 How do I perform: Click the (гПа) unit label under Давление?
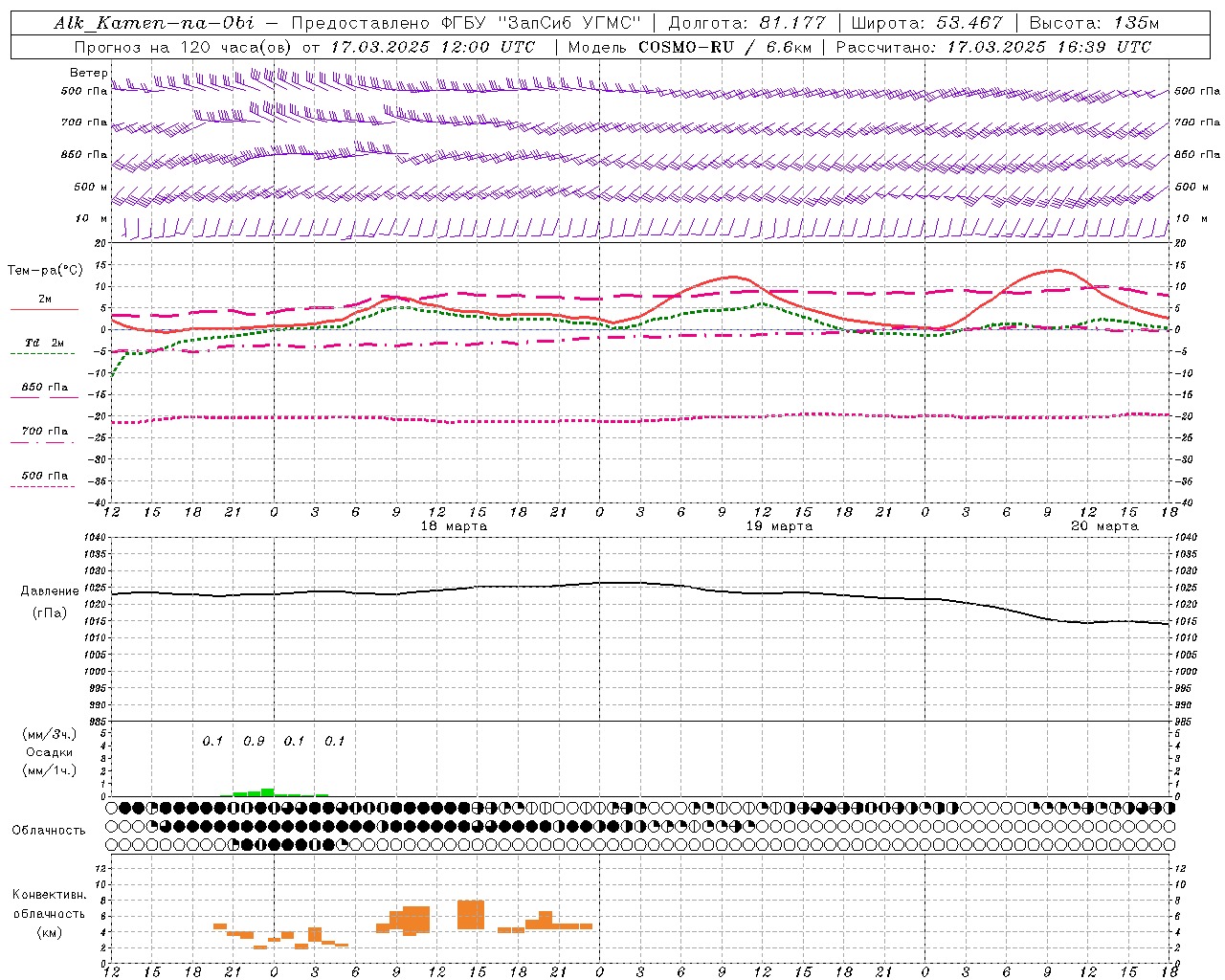[50, 613]
